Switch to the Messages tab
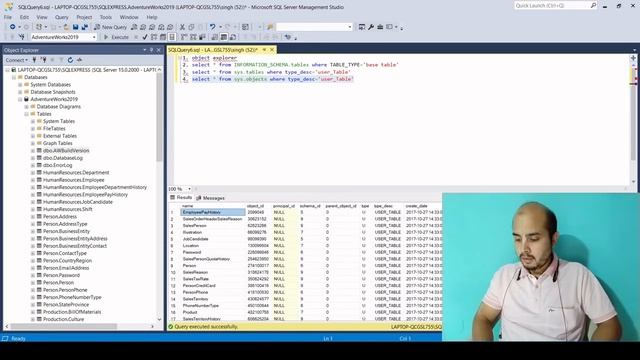Screen dimensions: 640x360 coord(210,198)
